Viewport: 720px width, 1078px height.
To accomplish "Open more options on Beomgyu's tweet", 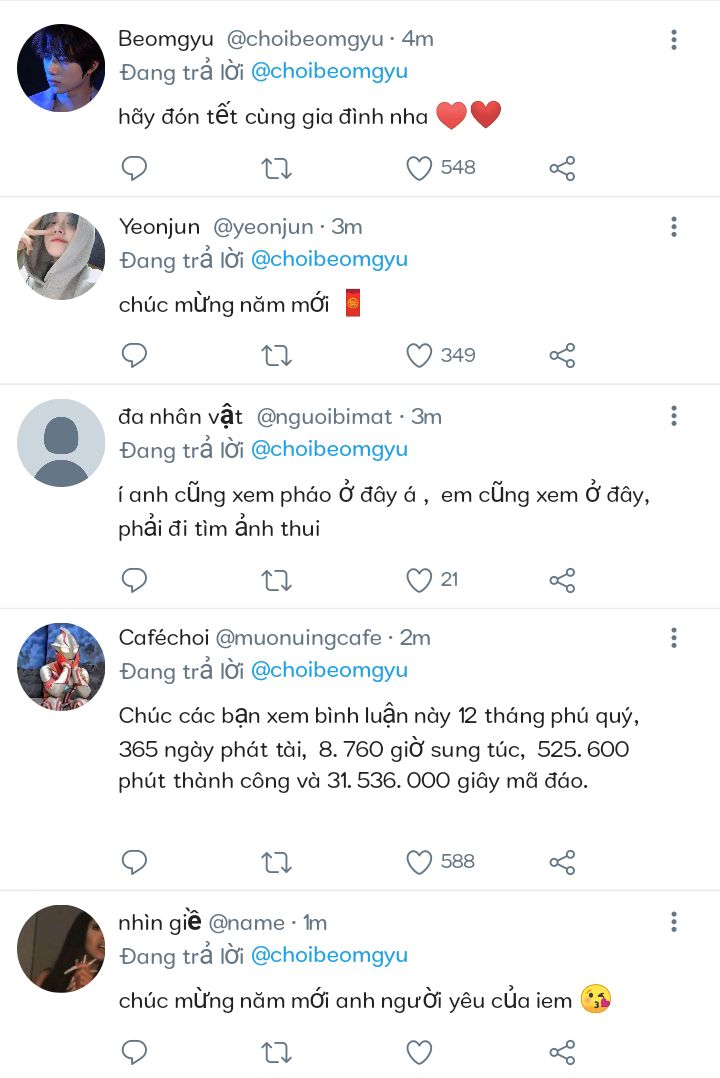I will pyautogui.click(x=674, y=40).
